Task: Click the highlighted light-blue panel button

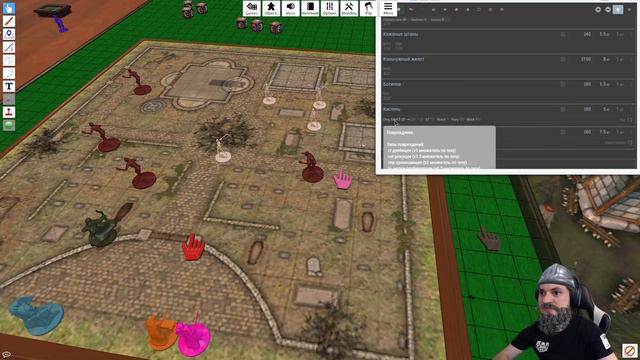Action: click(618, 9)
